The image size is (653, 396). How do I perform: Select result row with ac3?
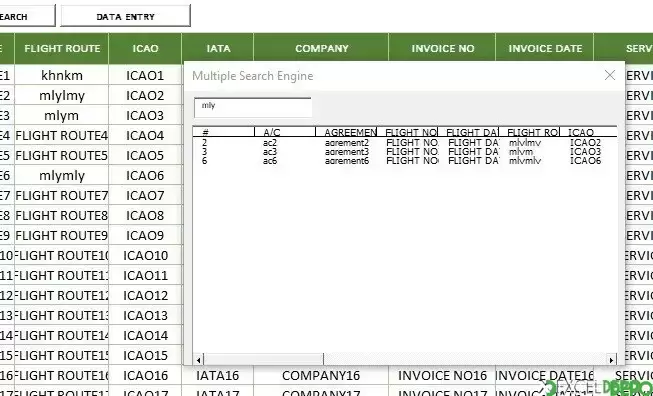[x=405, y=152]
